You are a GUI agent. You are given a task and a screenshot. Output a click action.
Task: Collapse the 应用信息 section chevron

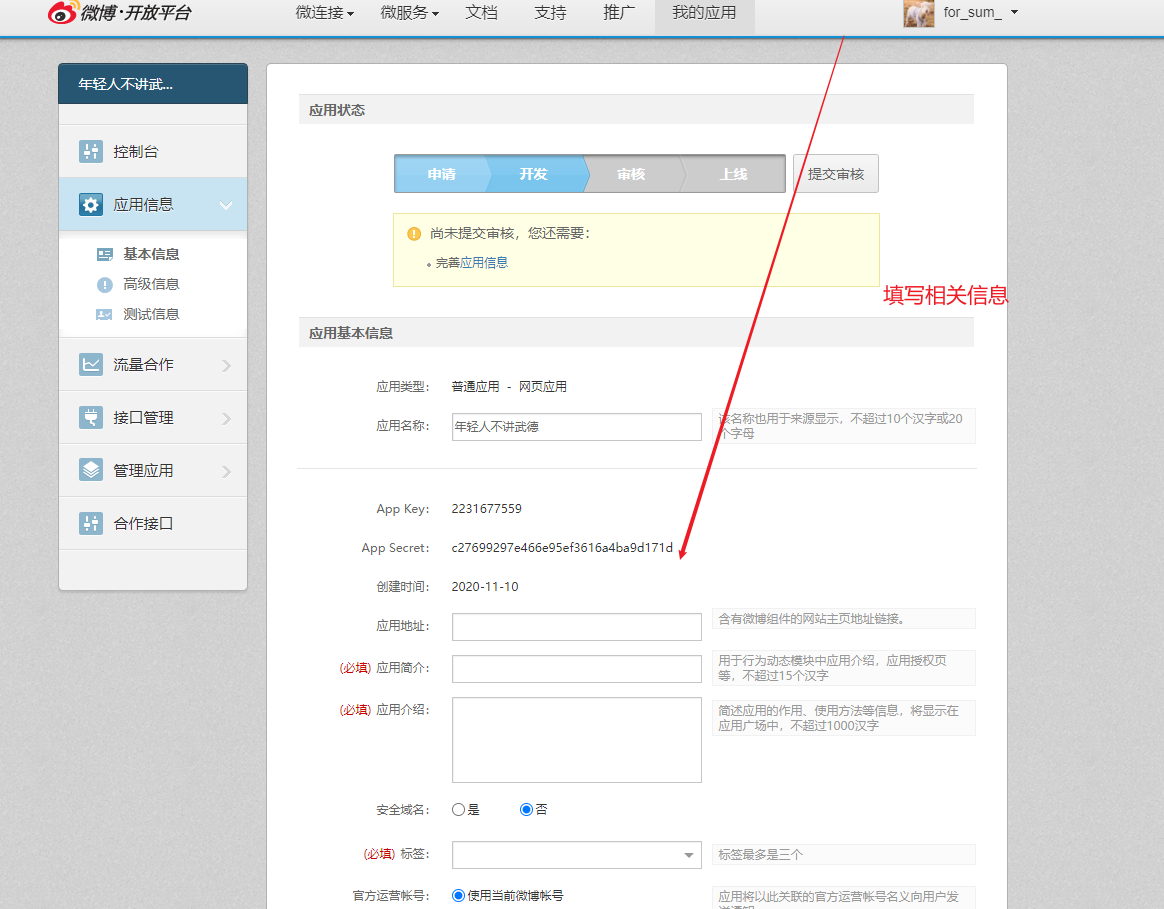tap(226, 205)
